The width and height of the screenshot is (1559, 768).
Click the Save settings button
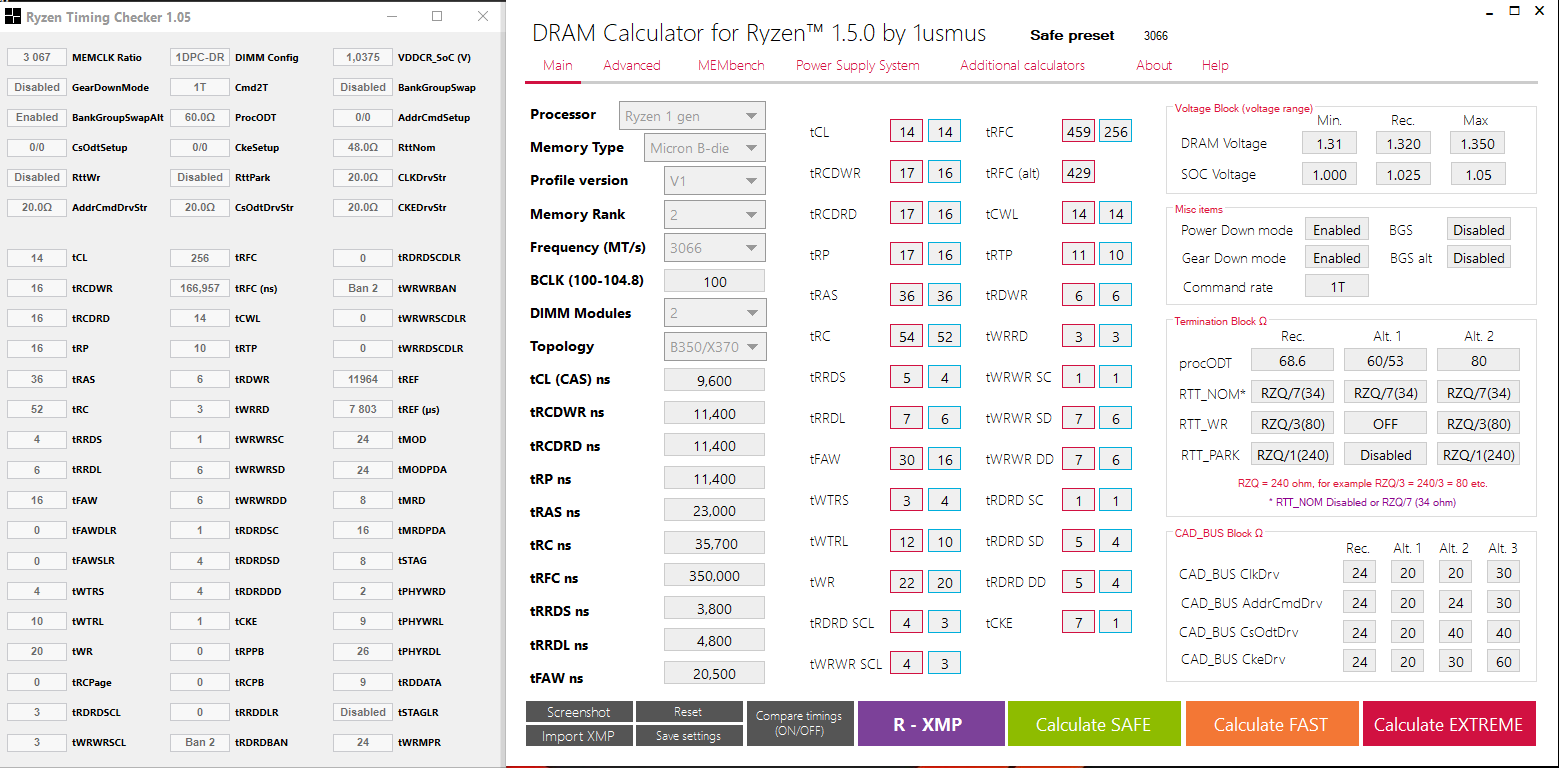[x=688, y=736]
